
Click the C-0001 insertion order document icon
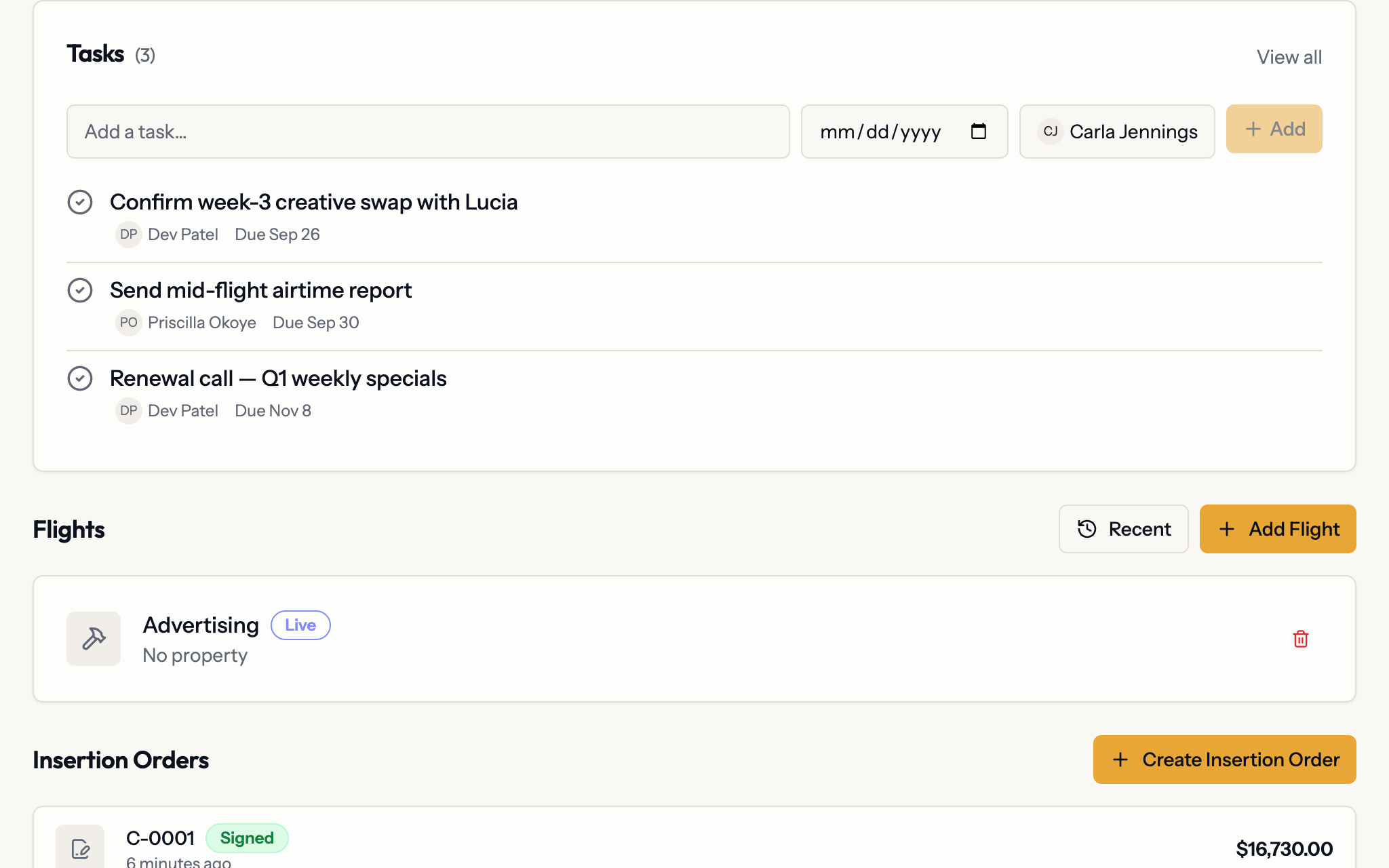point(80,848)
